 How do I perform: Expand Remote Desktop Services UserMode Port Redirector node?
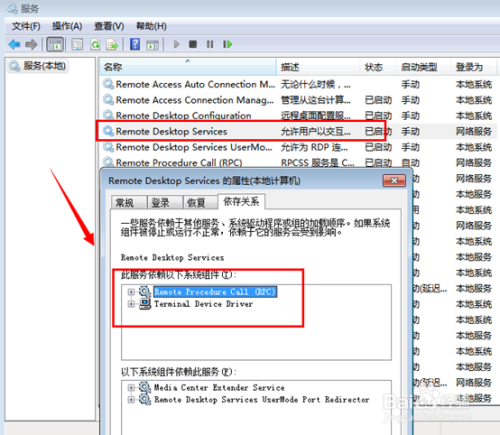click(x=131, y=400)
